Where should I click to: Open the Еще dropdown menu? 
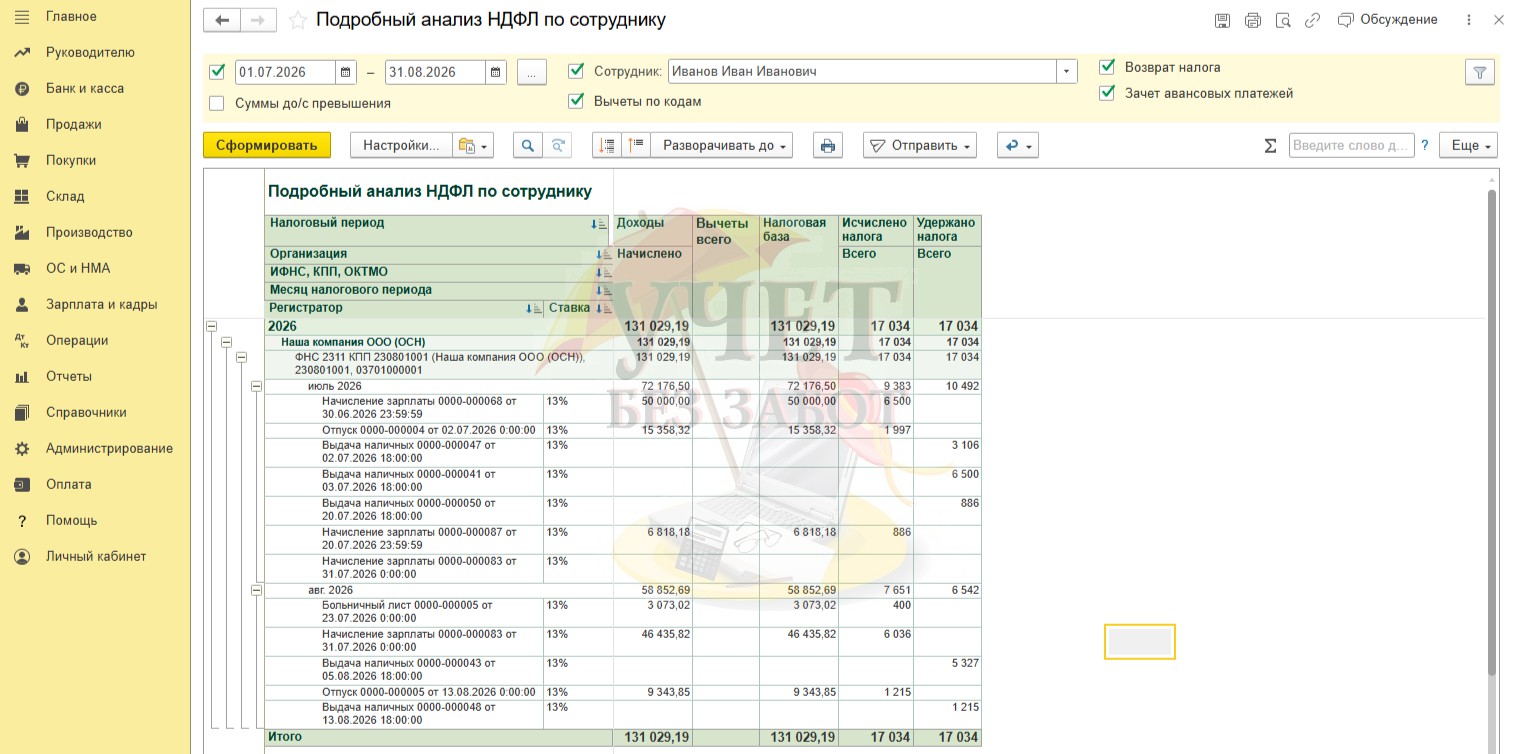(x=1469, y=145)
